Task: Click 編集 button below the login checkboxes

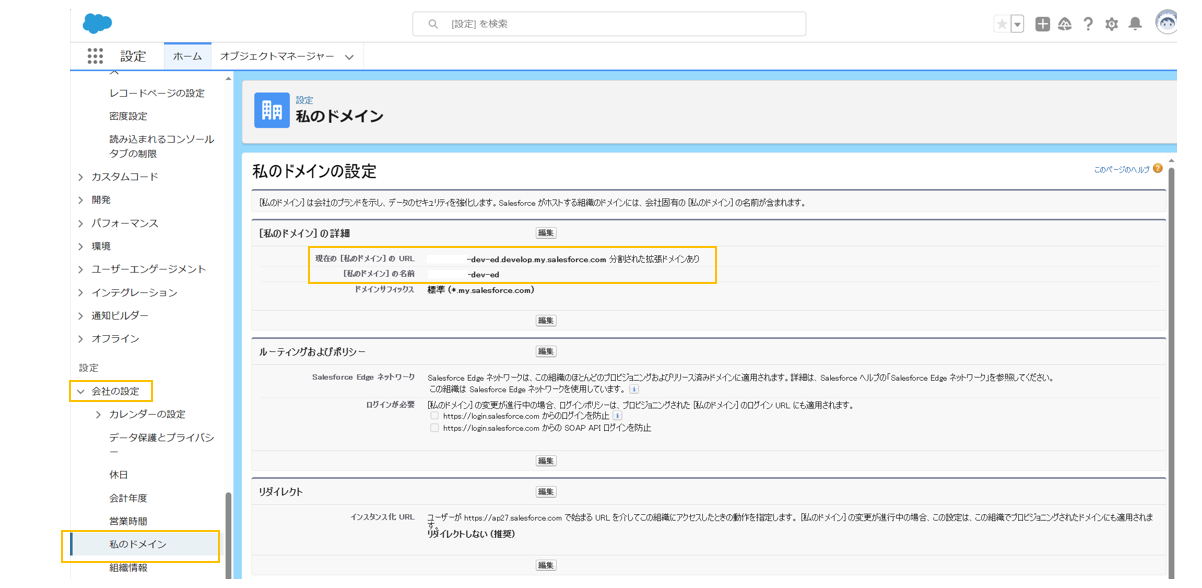Action: (546, 461)
